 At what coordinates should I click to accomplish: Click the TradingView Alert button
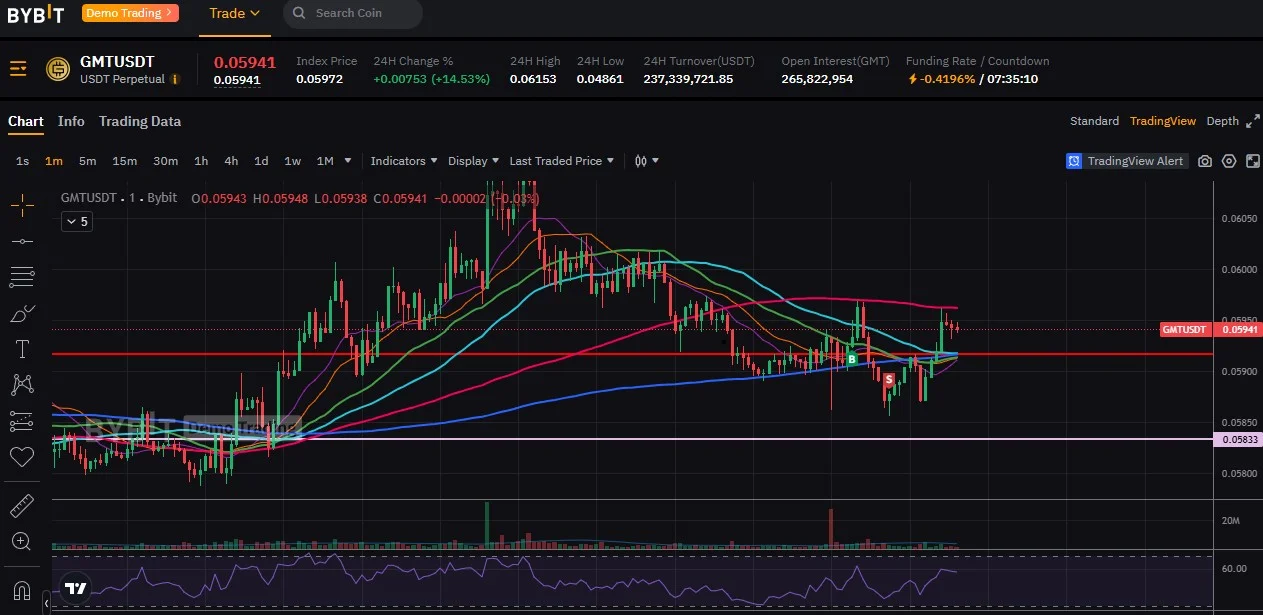tap(1126, 161)
